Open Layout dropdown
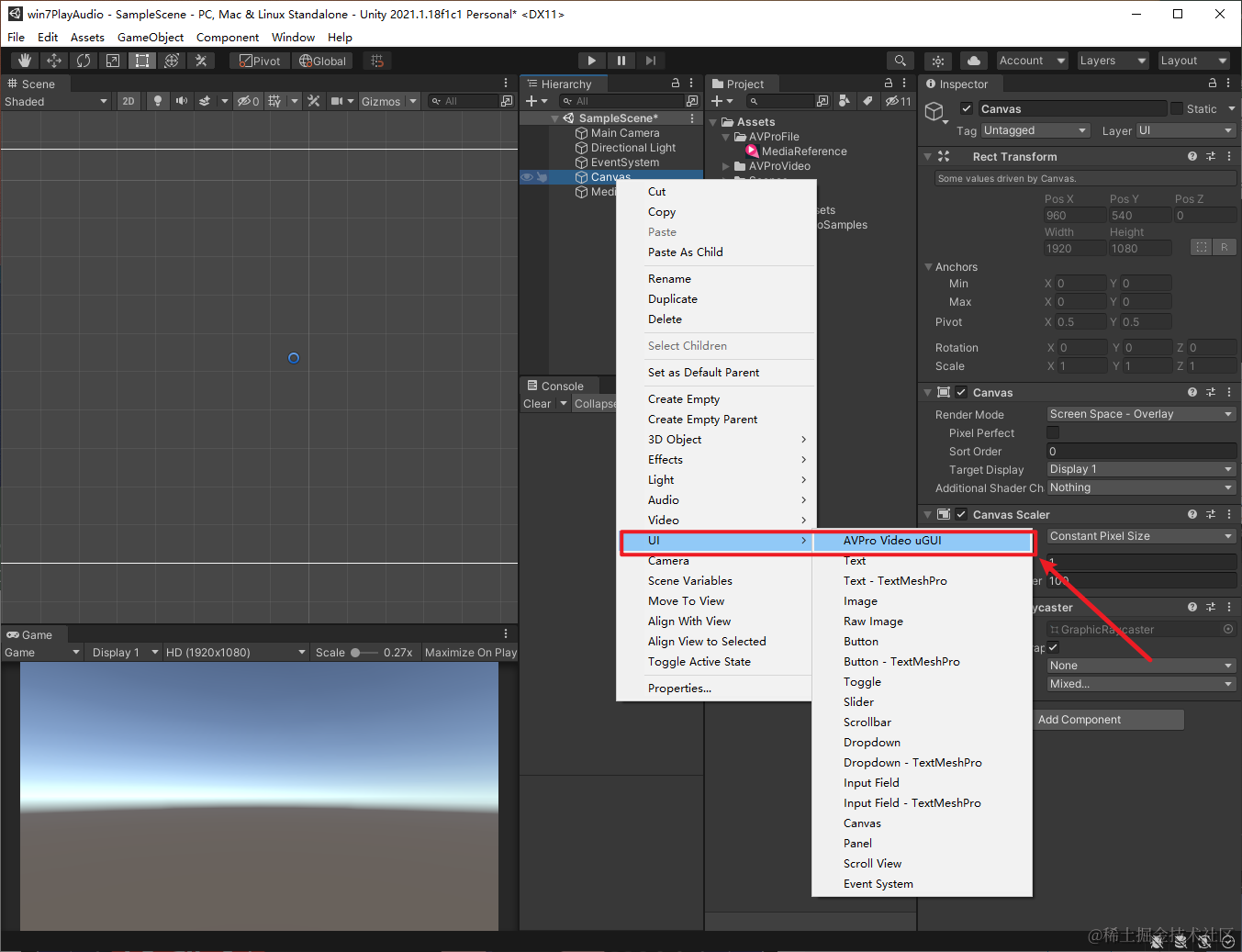The height and width of the screenshot is (952, 1242). (x=1193, y=61)
